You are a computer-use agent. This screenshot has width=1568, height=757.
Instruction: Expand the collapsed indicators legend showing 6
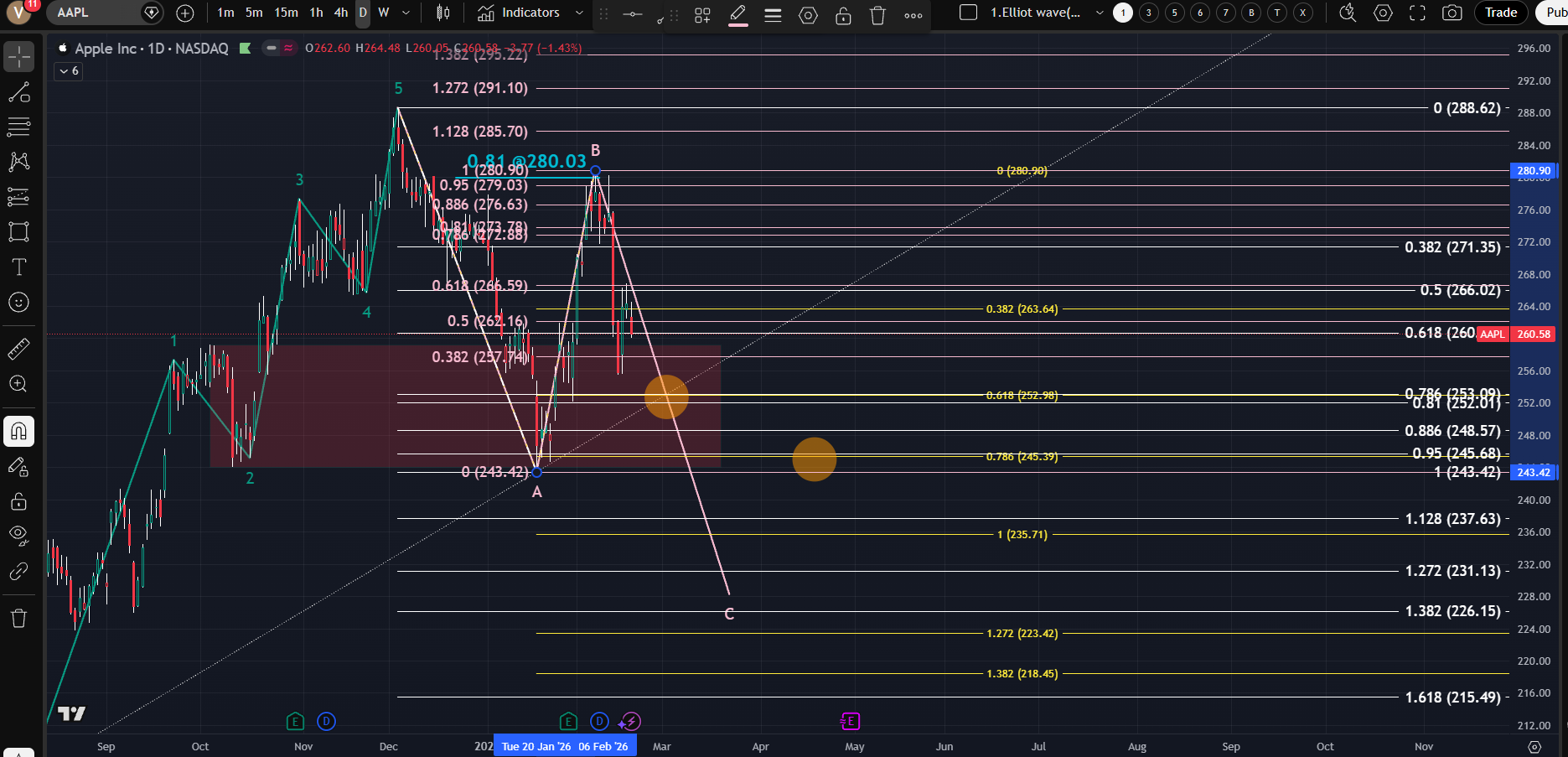[x=69, y=71]
